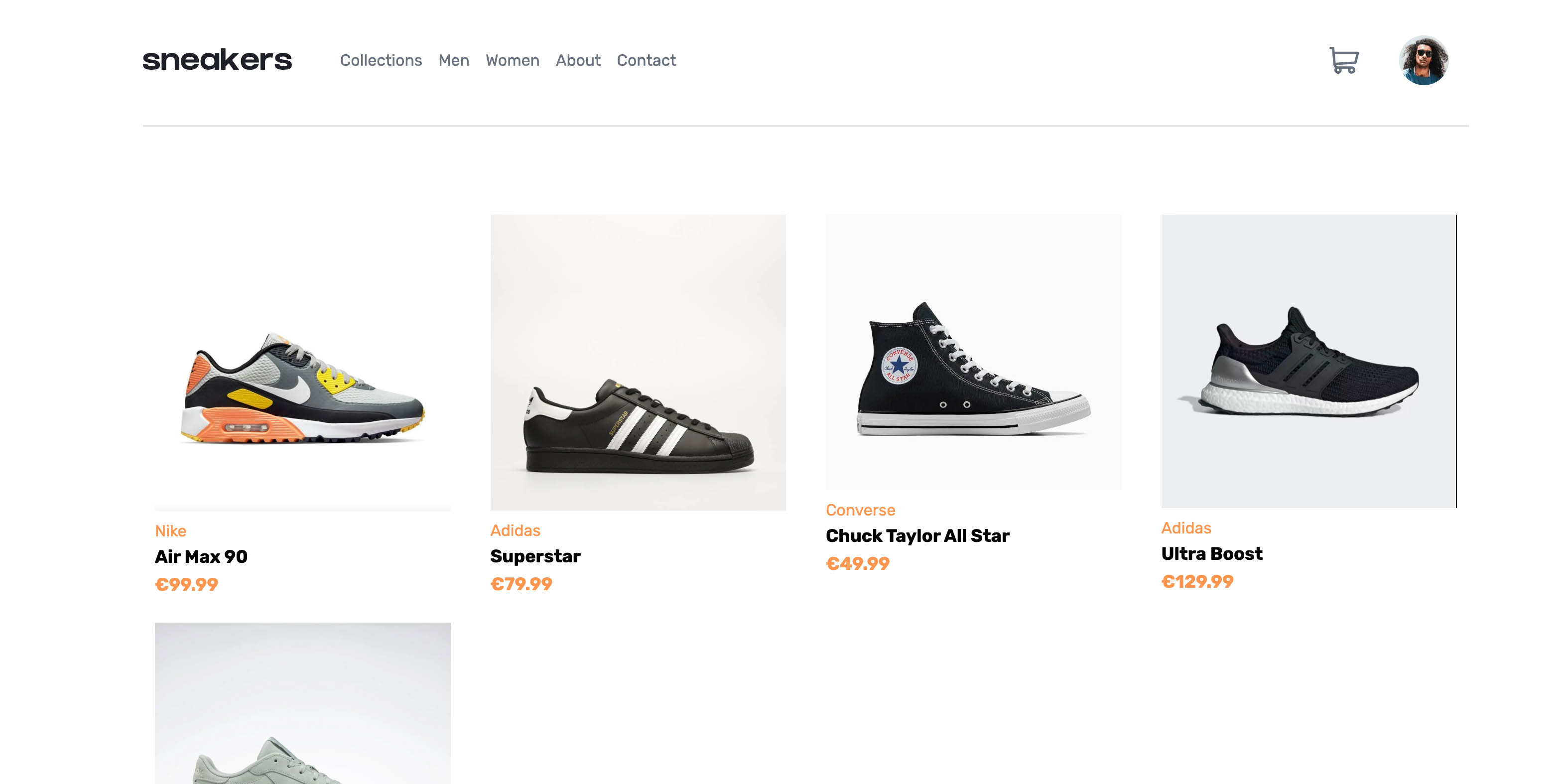
Task: Open the Chuck Taylor All Star product
Action: tap(917, 536)
